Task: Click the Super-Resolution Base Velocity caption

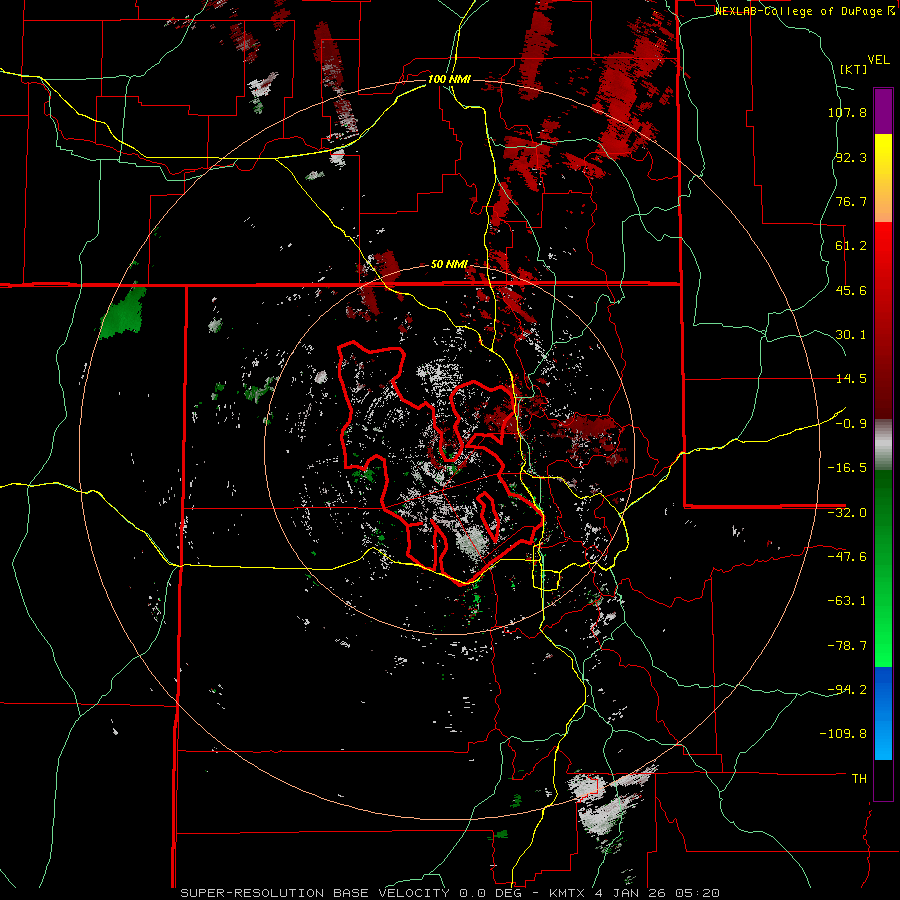Action: click(450, 893)
